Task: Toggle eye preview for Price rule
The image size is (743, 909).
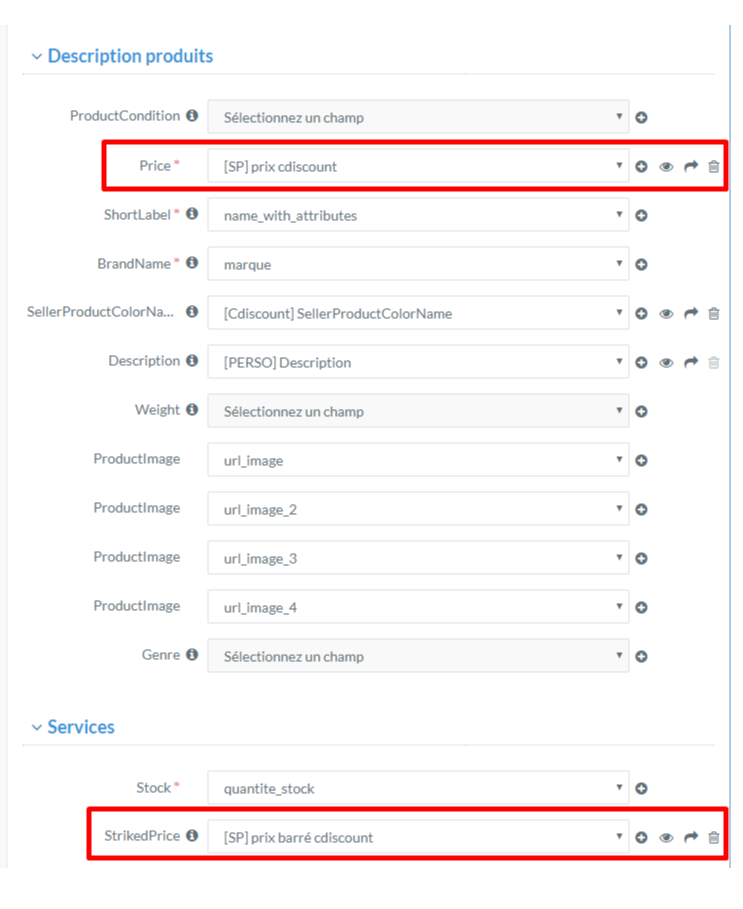Action: [x=666, y=167]
